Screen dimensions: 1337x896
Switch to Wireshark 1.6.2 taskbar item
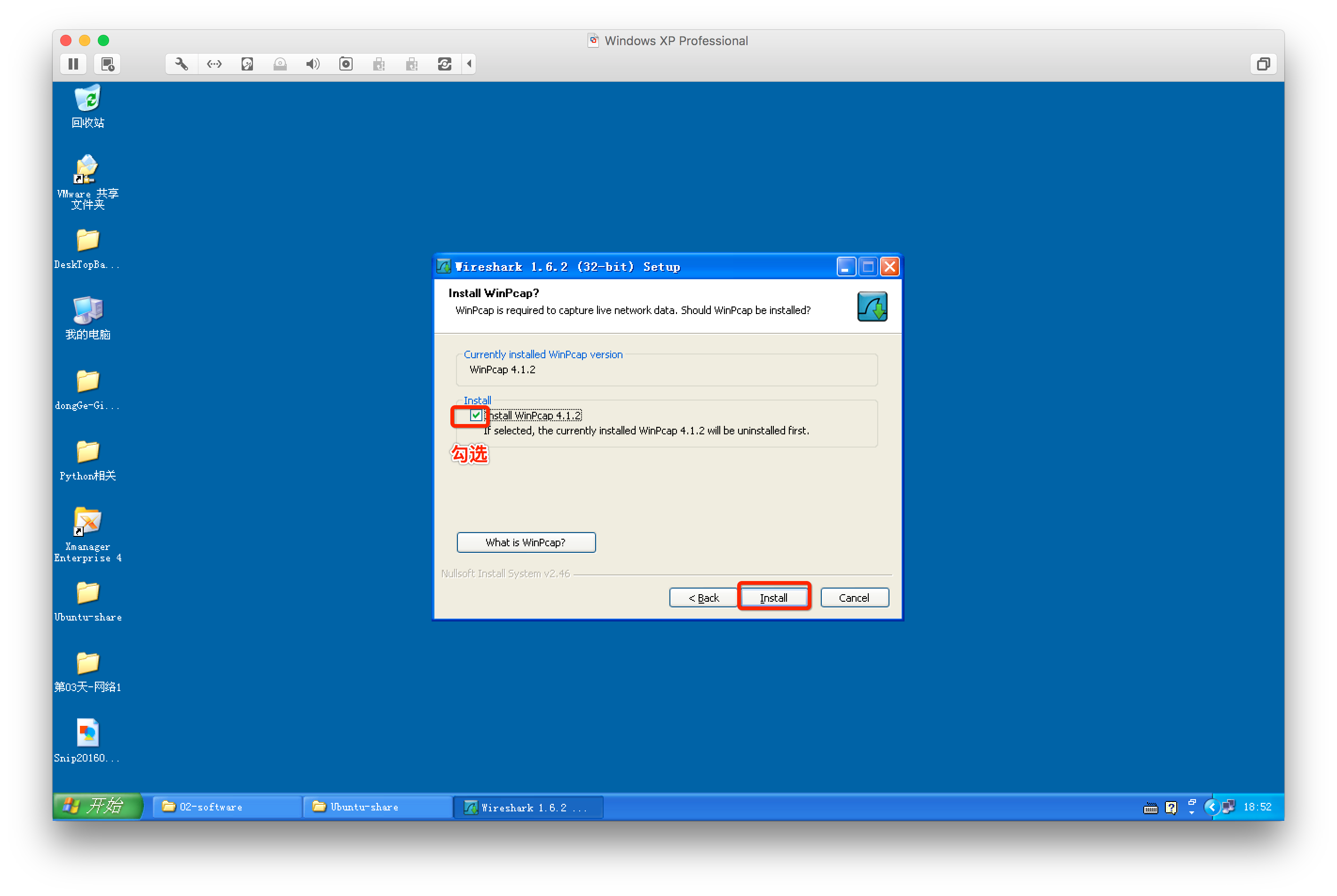pyautogui.click(x=528, y=807)
